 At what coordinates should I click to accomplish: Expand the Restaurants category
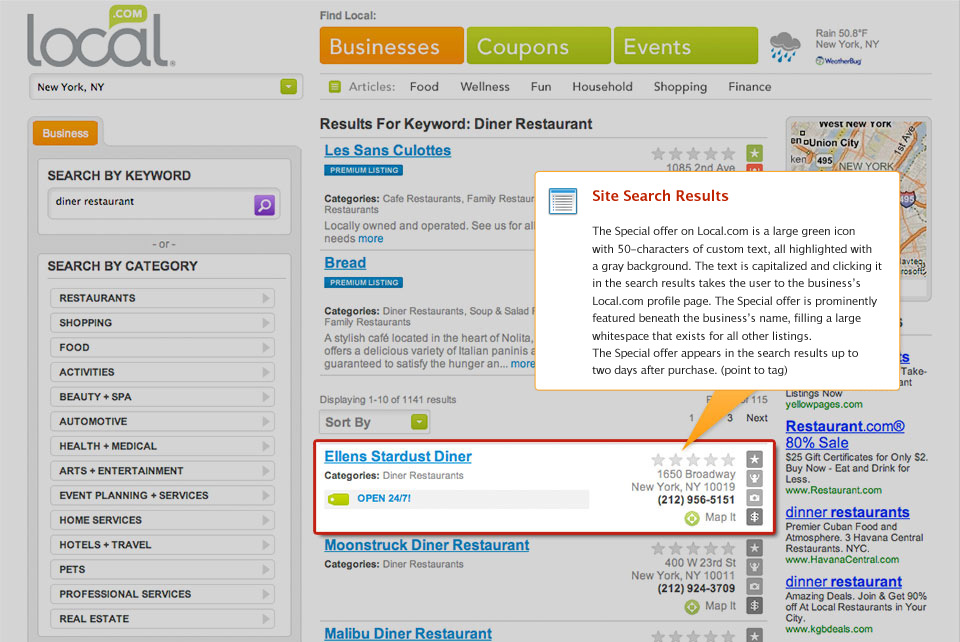162,298
